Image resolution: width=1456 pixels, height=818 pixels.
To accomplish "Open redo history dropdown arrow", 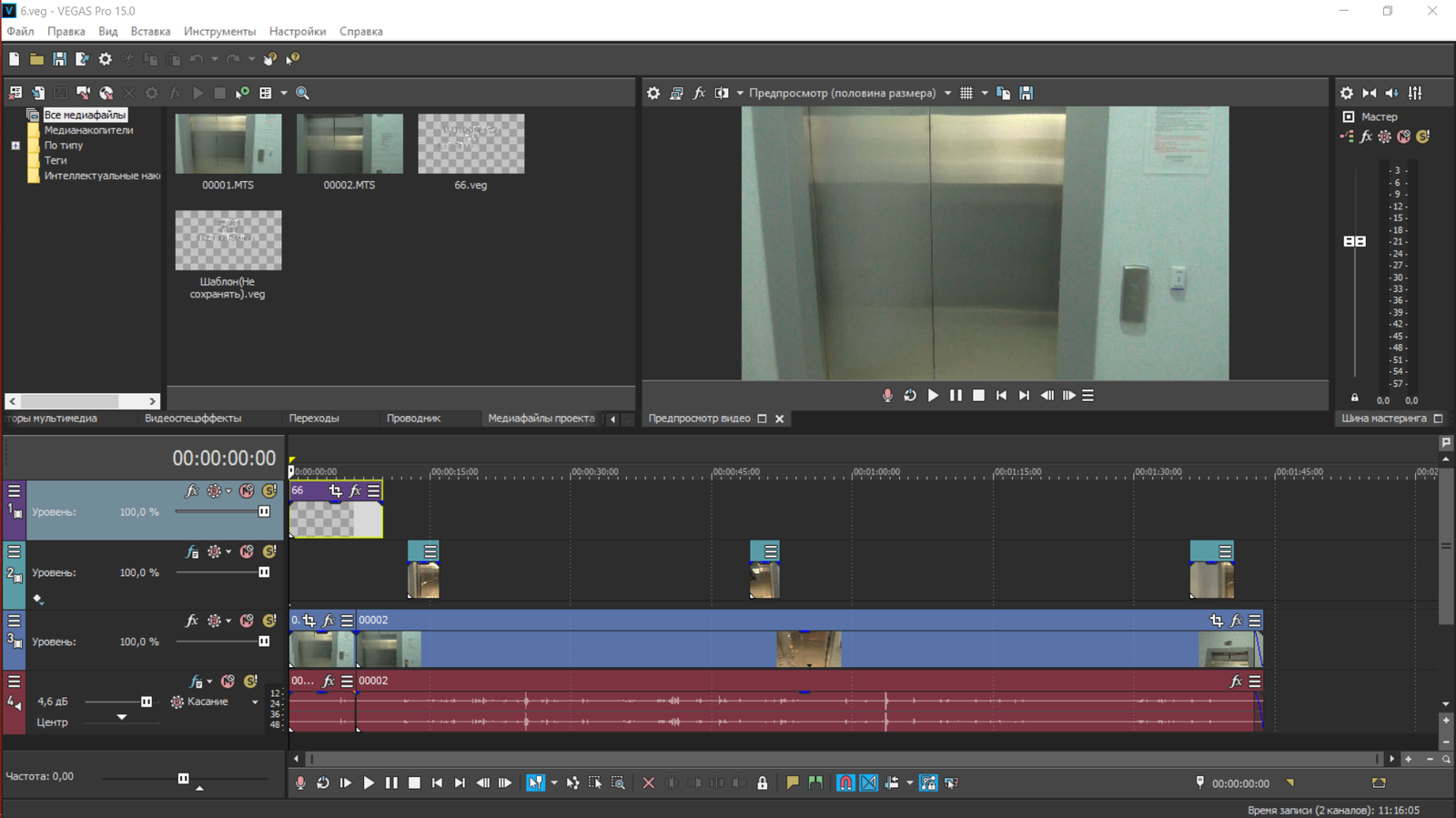I will [251, 59].
